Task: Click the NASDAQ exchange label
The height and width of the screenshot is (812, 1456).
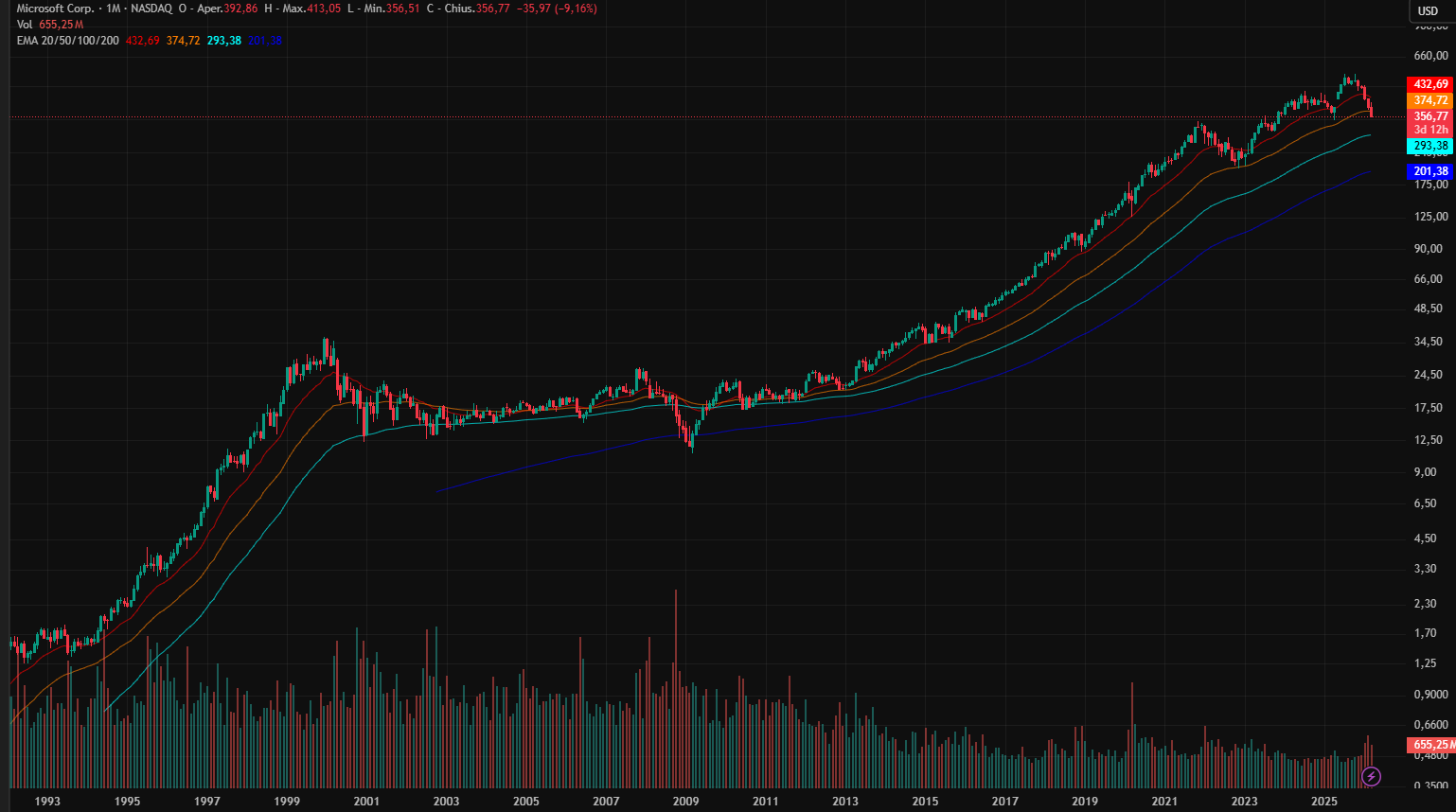Action: click(151, 9)
